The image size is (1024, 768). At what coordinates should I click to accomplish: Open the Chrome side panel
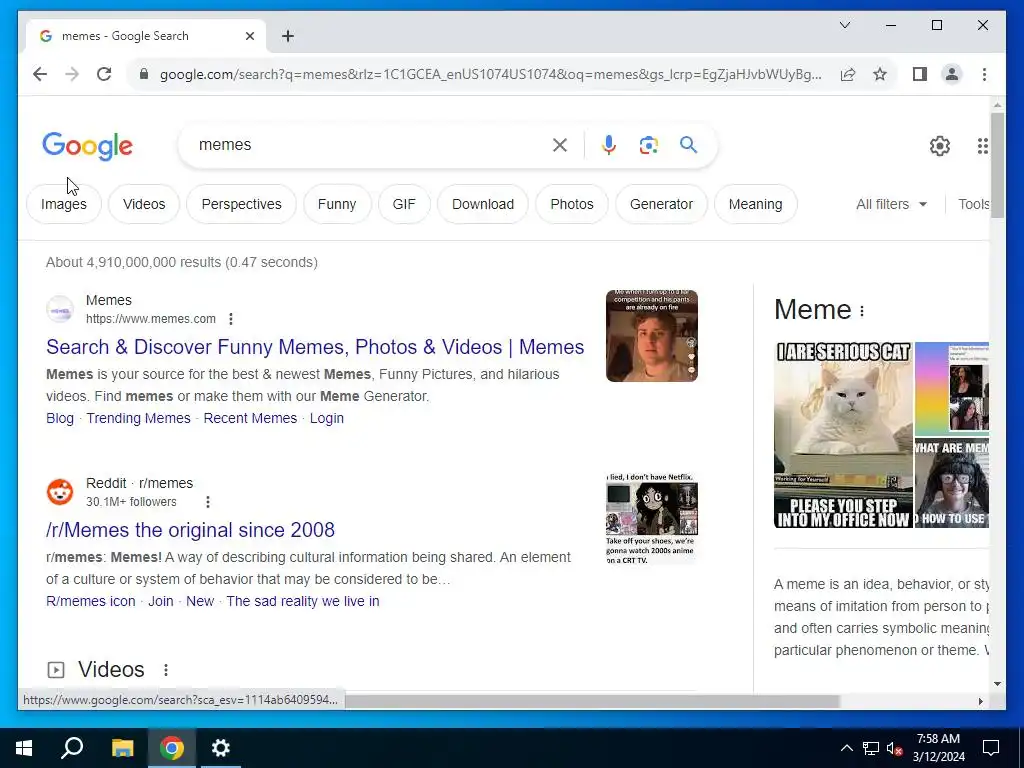pos(920,74)
